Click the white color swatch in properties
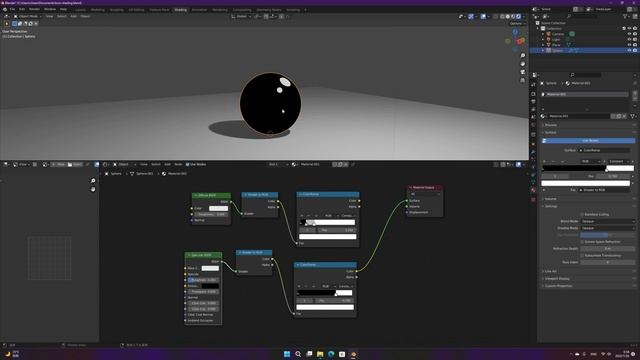 point(586,183)
